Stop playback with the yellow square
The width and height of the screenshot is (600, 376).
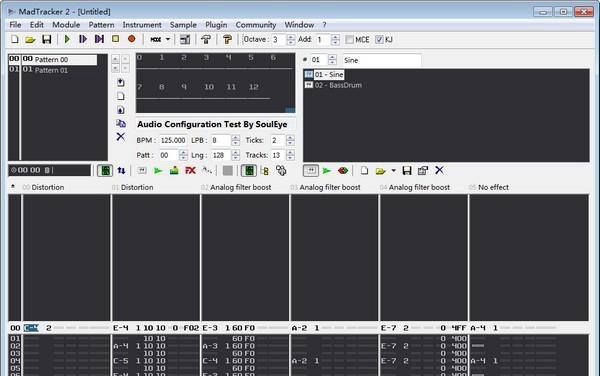point(115,39)
